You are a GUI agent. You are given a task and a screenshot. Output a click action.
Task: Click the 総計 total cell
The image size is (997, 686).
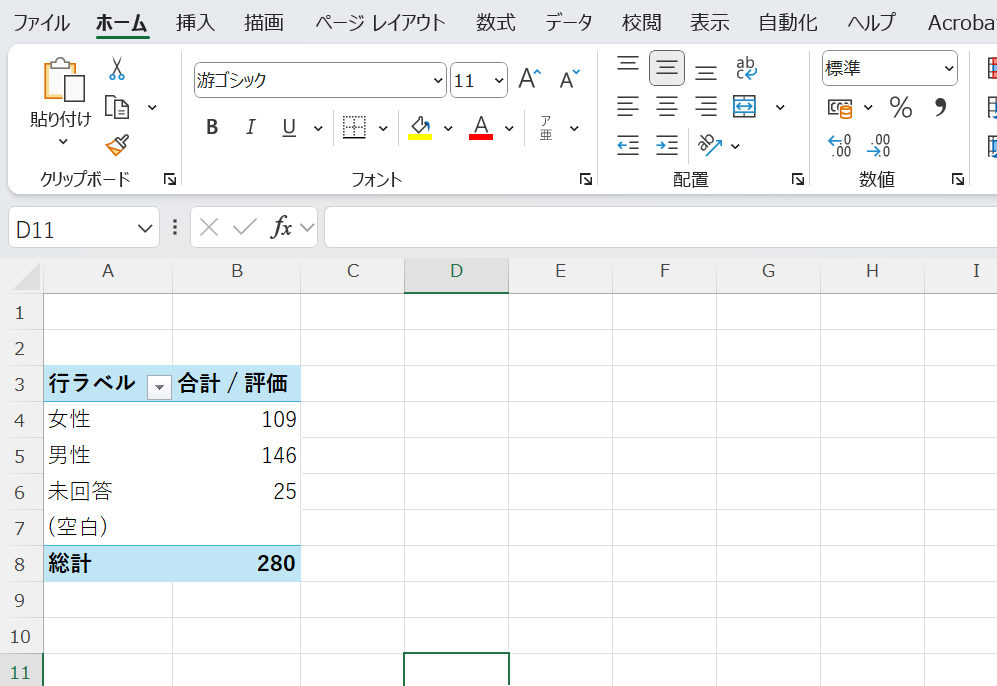pyautogui.click(x=70, y=564)
